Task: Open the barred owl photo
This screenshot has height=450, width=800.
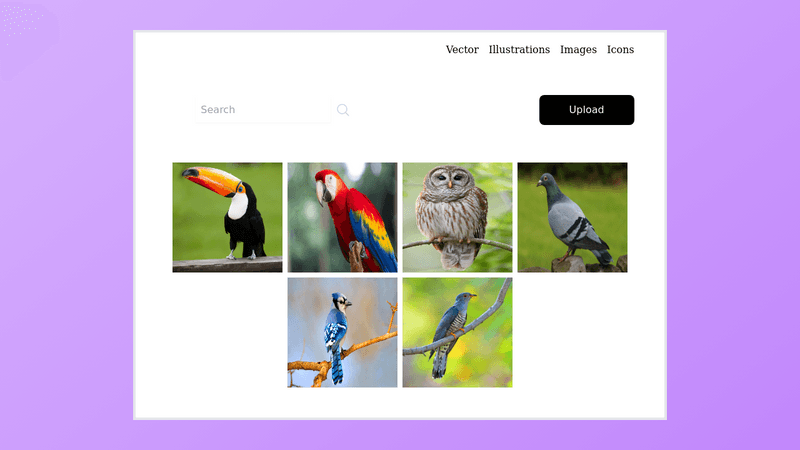Action: pyautogui.click(x=457, y=217)
